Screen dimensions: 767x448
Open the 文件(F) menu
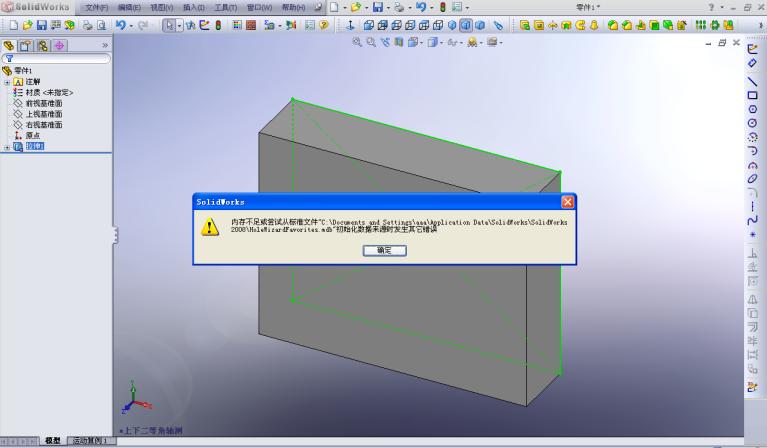pyautogui.click(x=96, y=7)
